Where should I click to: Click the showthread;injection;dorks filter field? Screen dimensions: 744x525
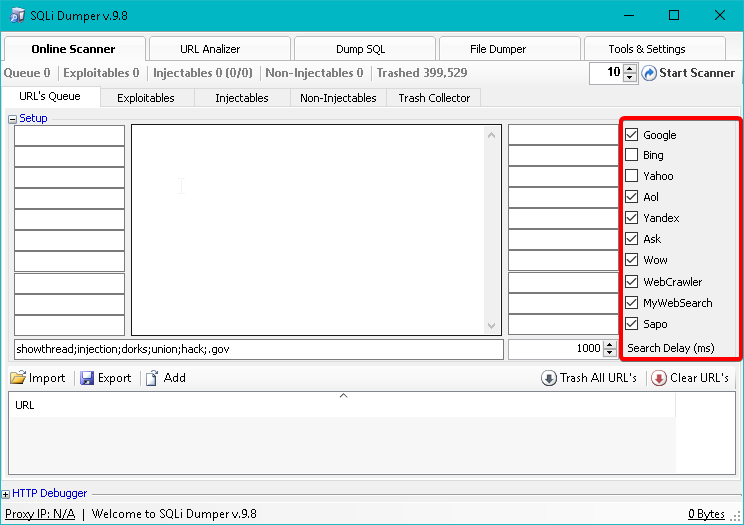pos(259,349)
